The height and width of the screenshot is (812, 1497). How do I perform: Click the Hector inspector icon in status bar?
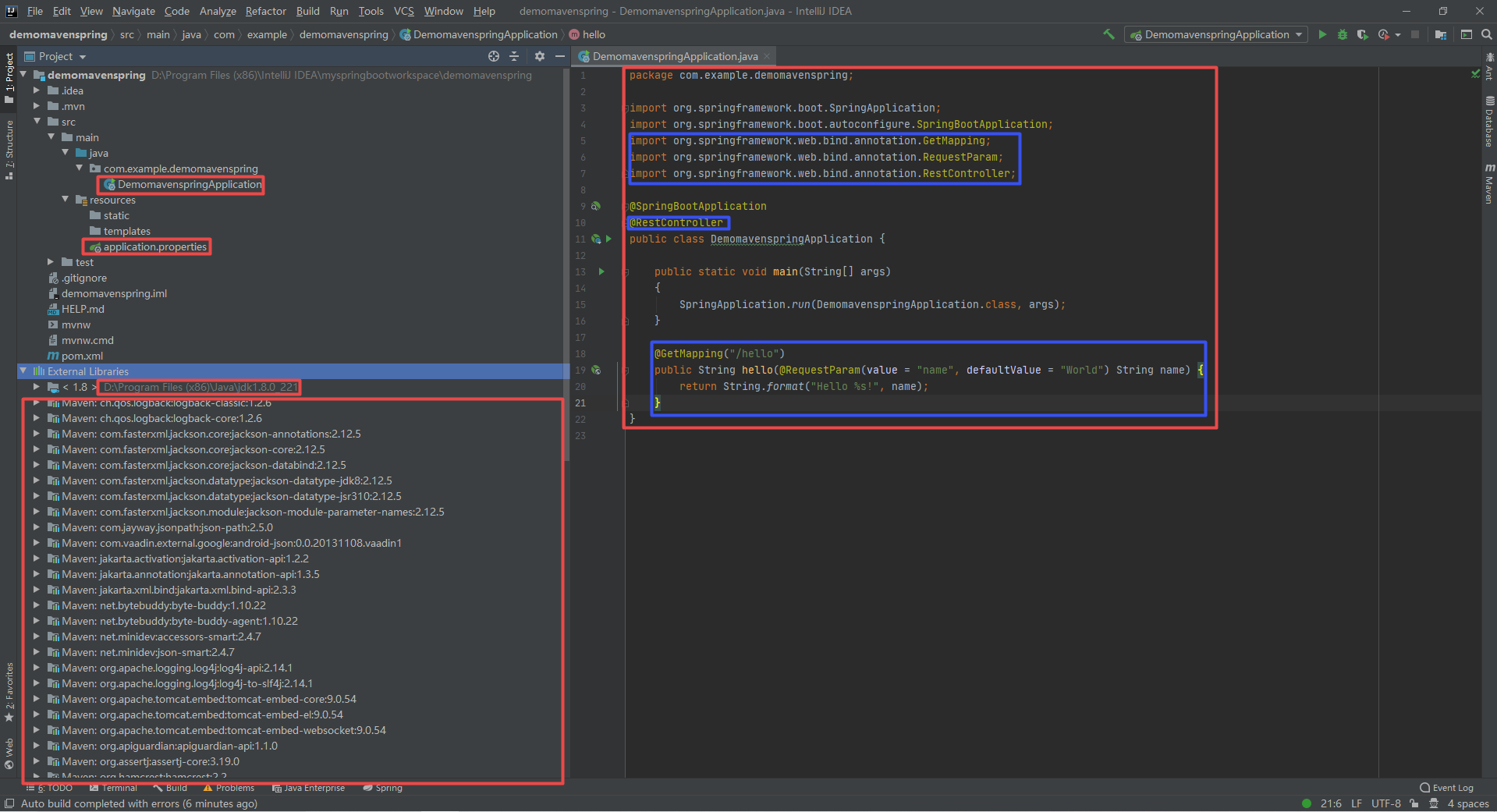click(1434, 803)
